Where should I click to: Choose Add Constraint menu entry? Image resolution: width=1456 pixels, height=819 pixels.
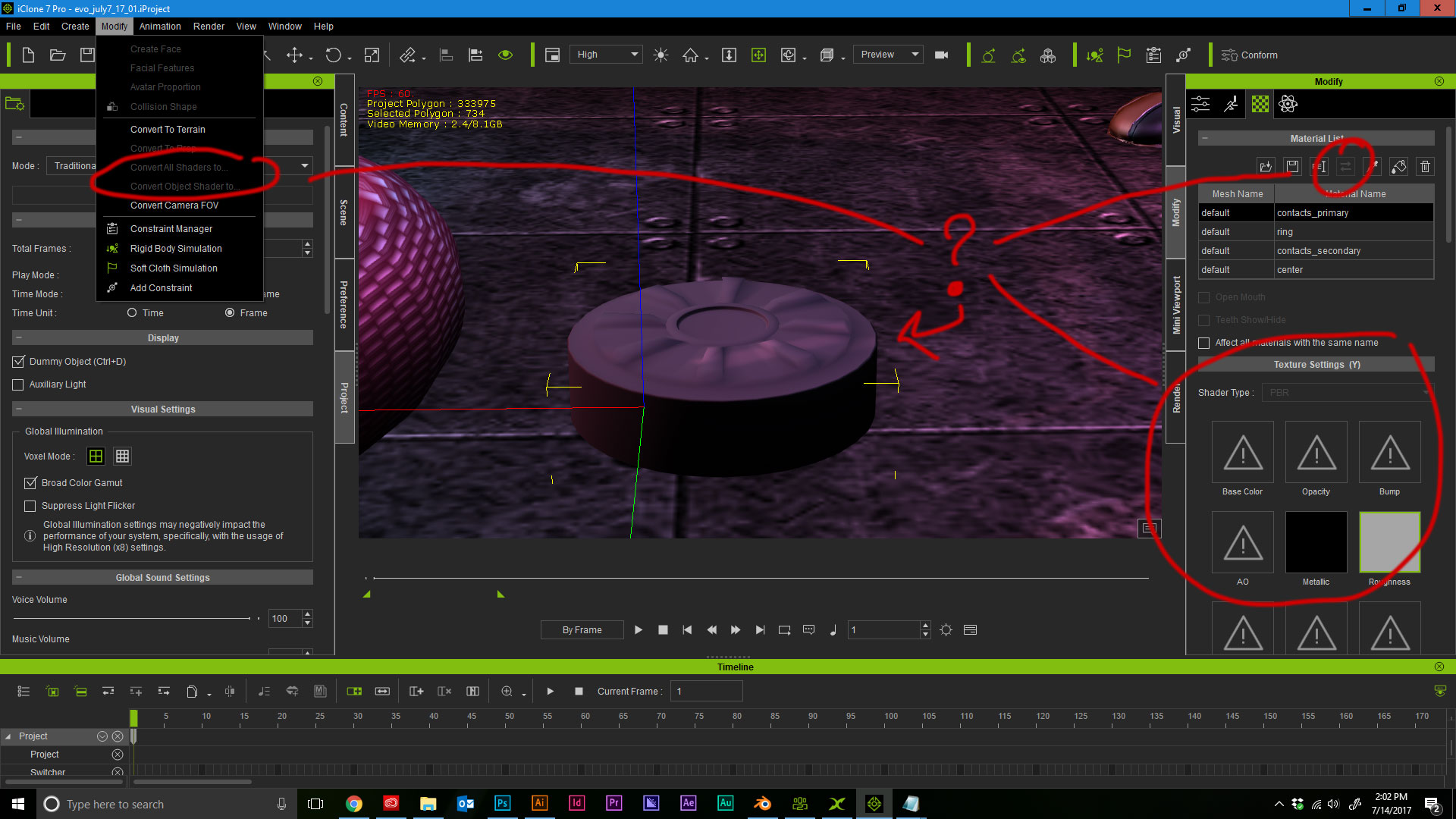[161, 288]
